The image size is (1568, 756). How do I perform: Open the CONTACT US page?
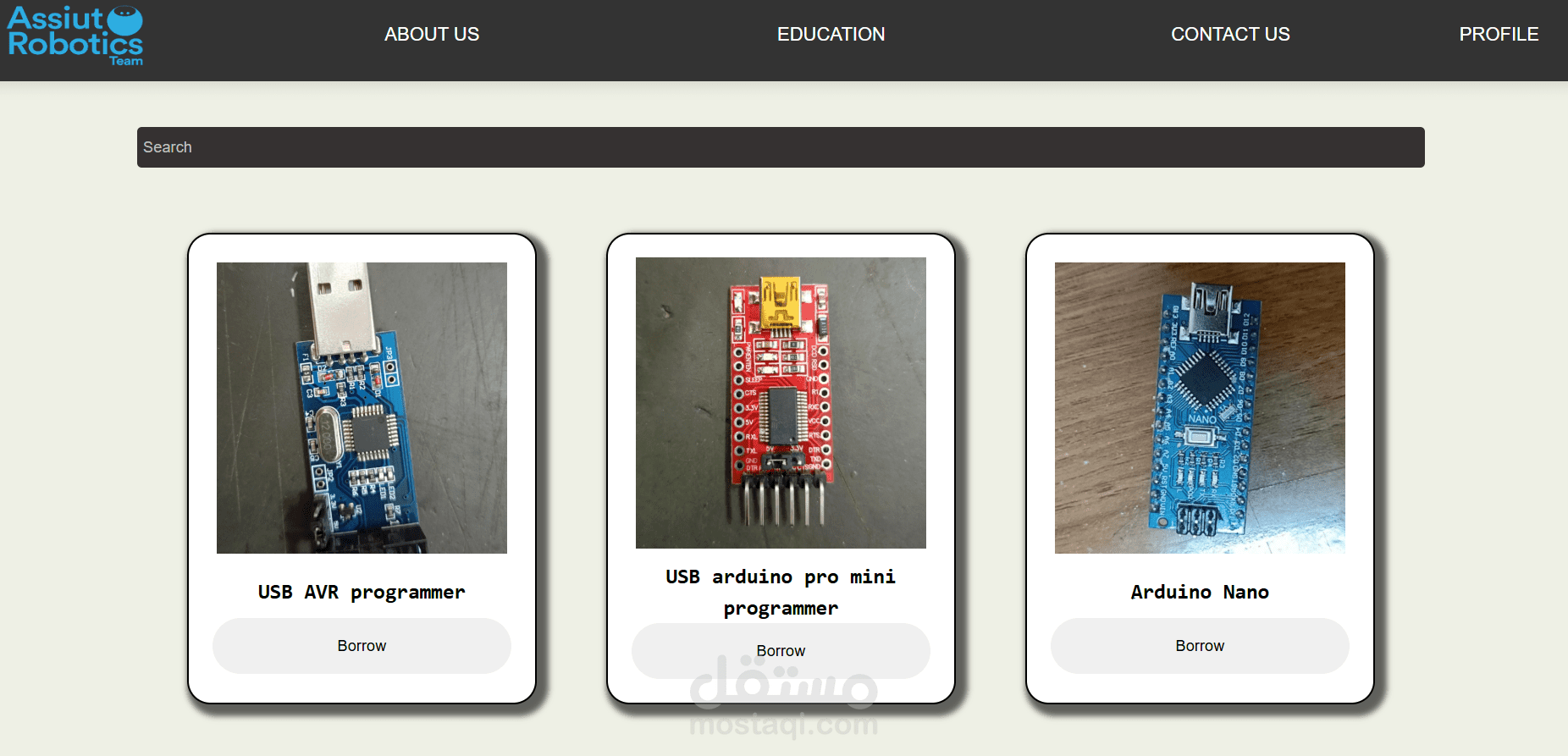(x=1230, y=34)
